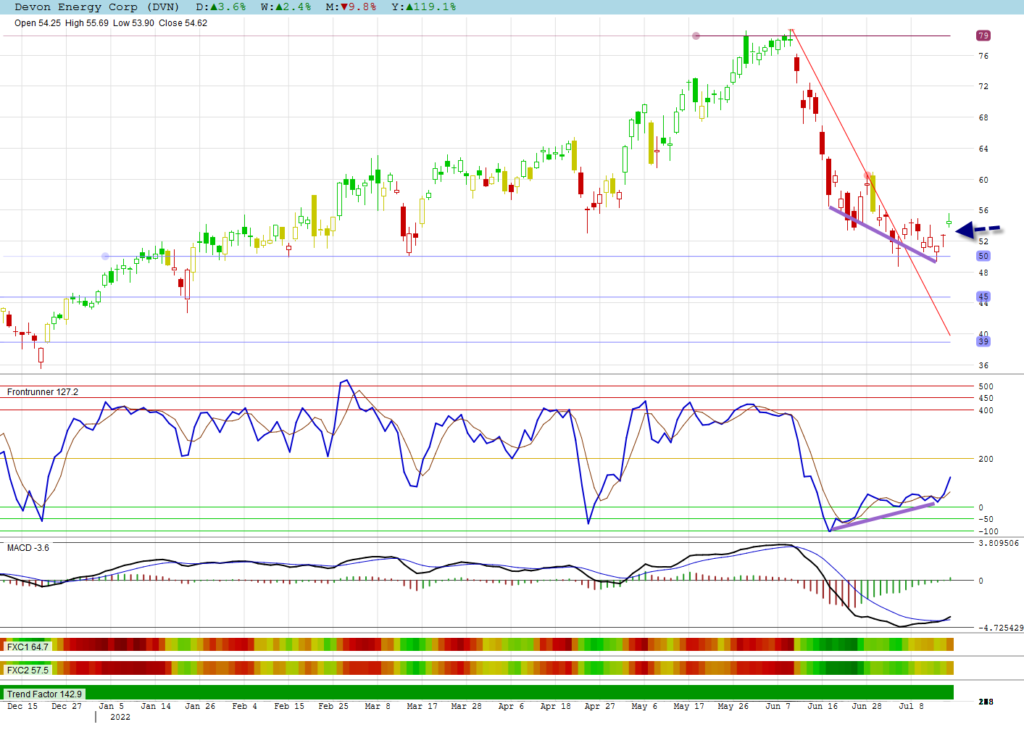This screenshot has width=1024, height=735.
Task: Click the FXC1 64.7 label
Action: [x=27, y=647]
